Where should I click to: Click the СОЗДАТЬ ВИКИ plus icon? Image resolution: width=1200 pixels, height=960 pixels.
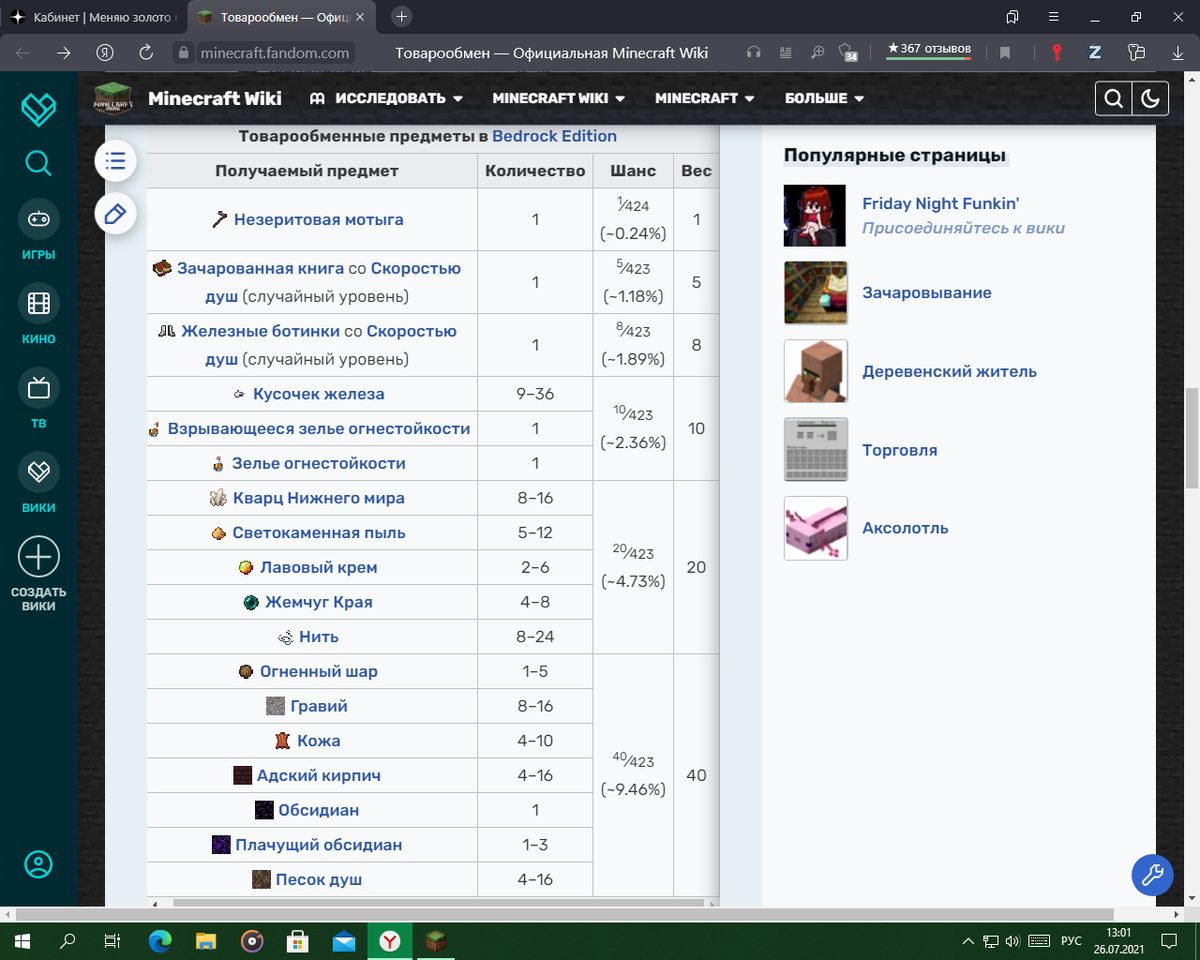38,557
